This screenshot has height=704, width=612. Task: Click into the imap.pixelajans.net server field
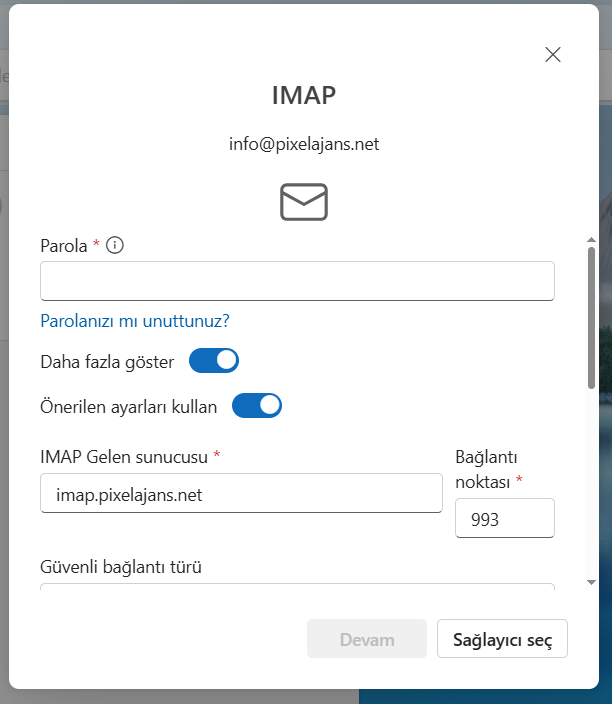pyautogui.click(x=241, y=493)
